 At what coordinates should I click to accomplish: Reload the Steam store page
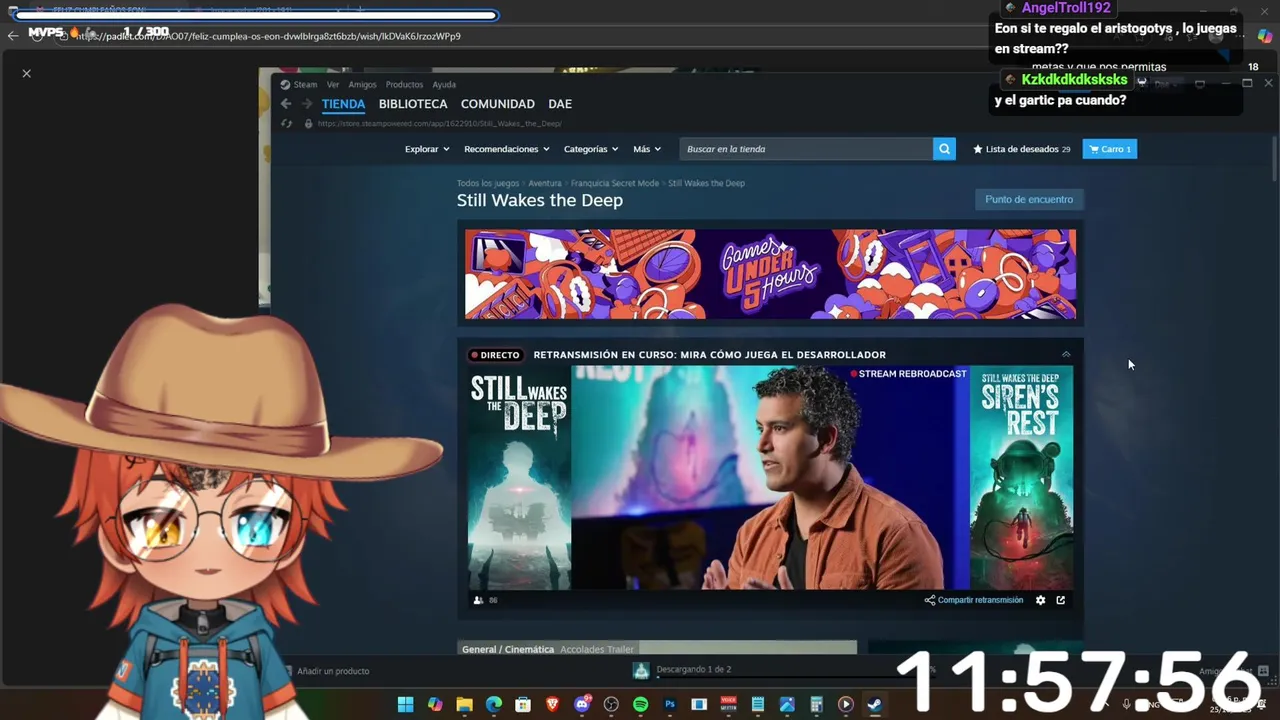tap(286, 124)
